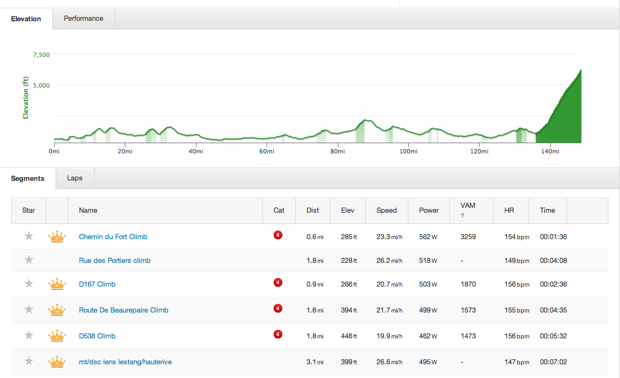Click the 26.2 mi/h speed value
The width and height of the screenshot is (620, 378).
click(x=389, y=261)
